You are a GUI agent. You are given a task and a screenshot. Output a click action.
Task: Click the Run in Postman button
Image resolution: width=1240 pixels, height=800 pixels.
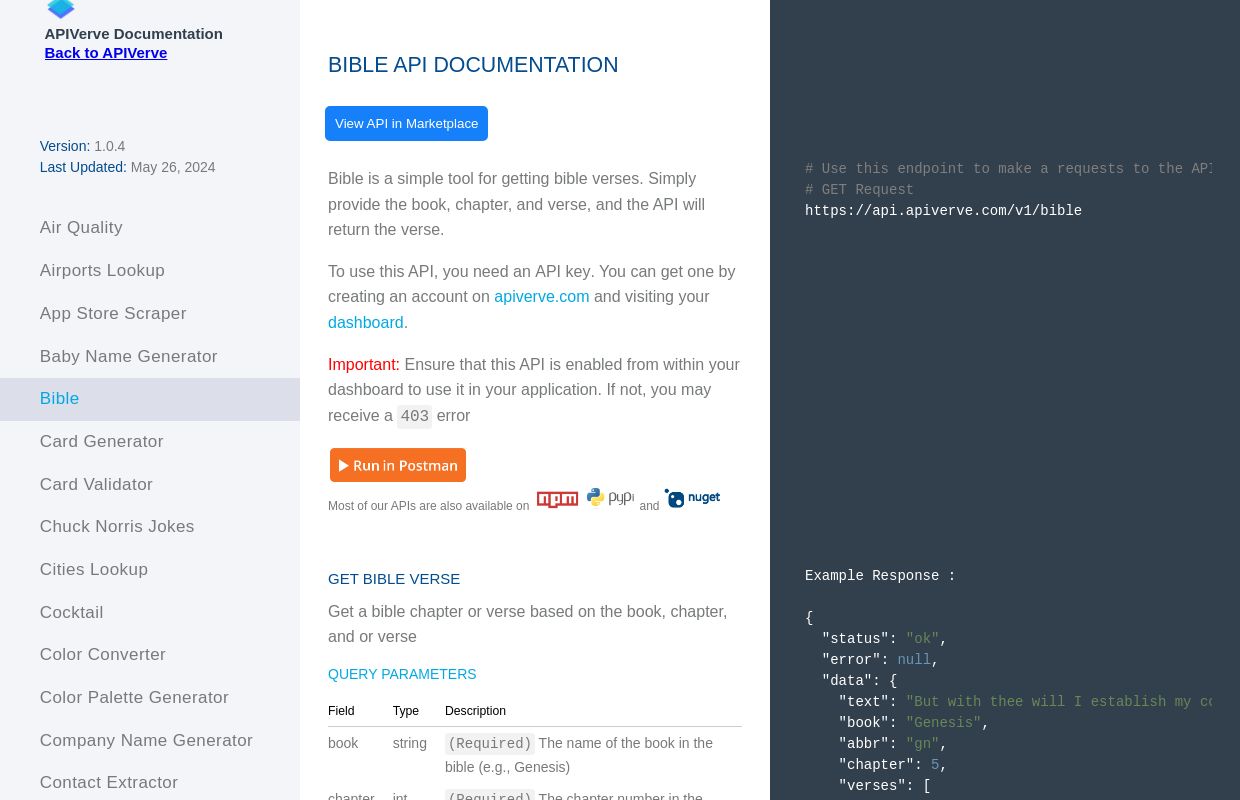coord(398,465)
